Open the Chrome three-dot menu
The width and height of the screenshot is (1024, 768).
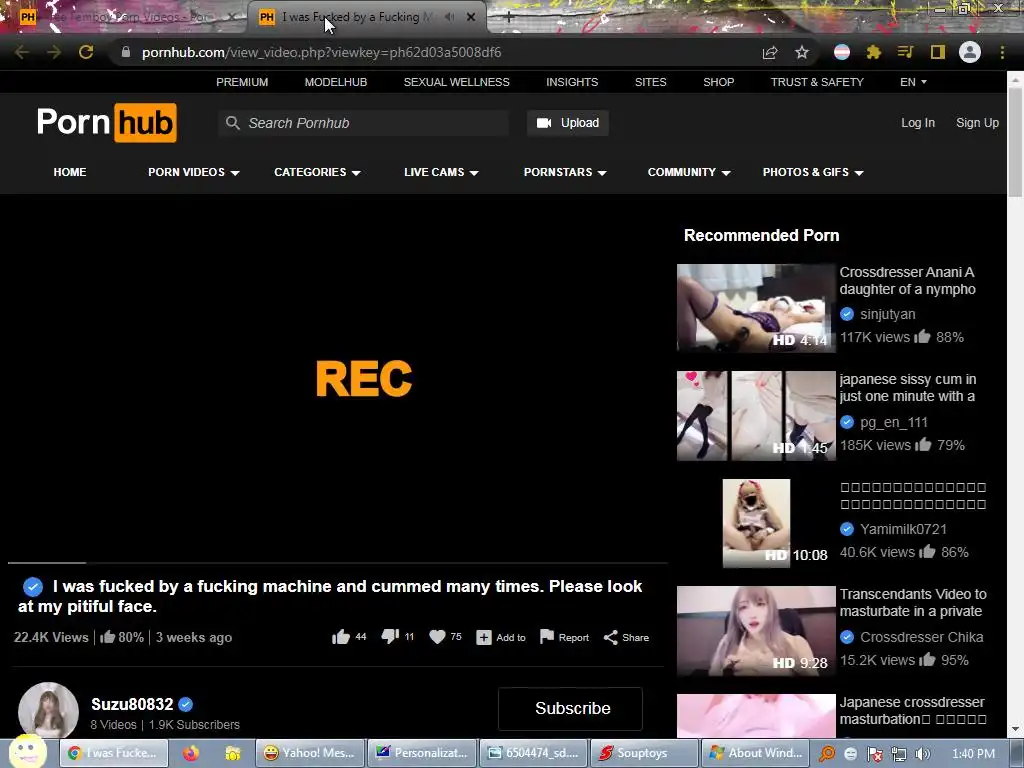pos(1002,52)
